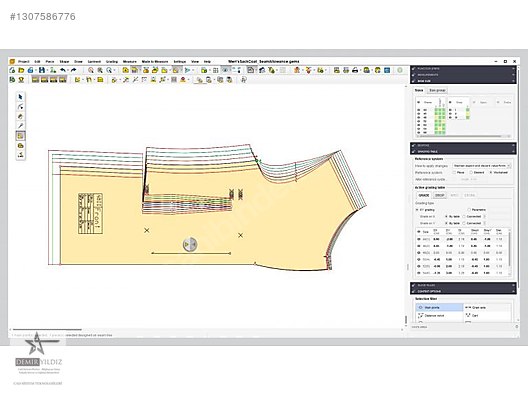
Task: Click the trophy icon in the second toolbar
Action: point(21,80)
